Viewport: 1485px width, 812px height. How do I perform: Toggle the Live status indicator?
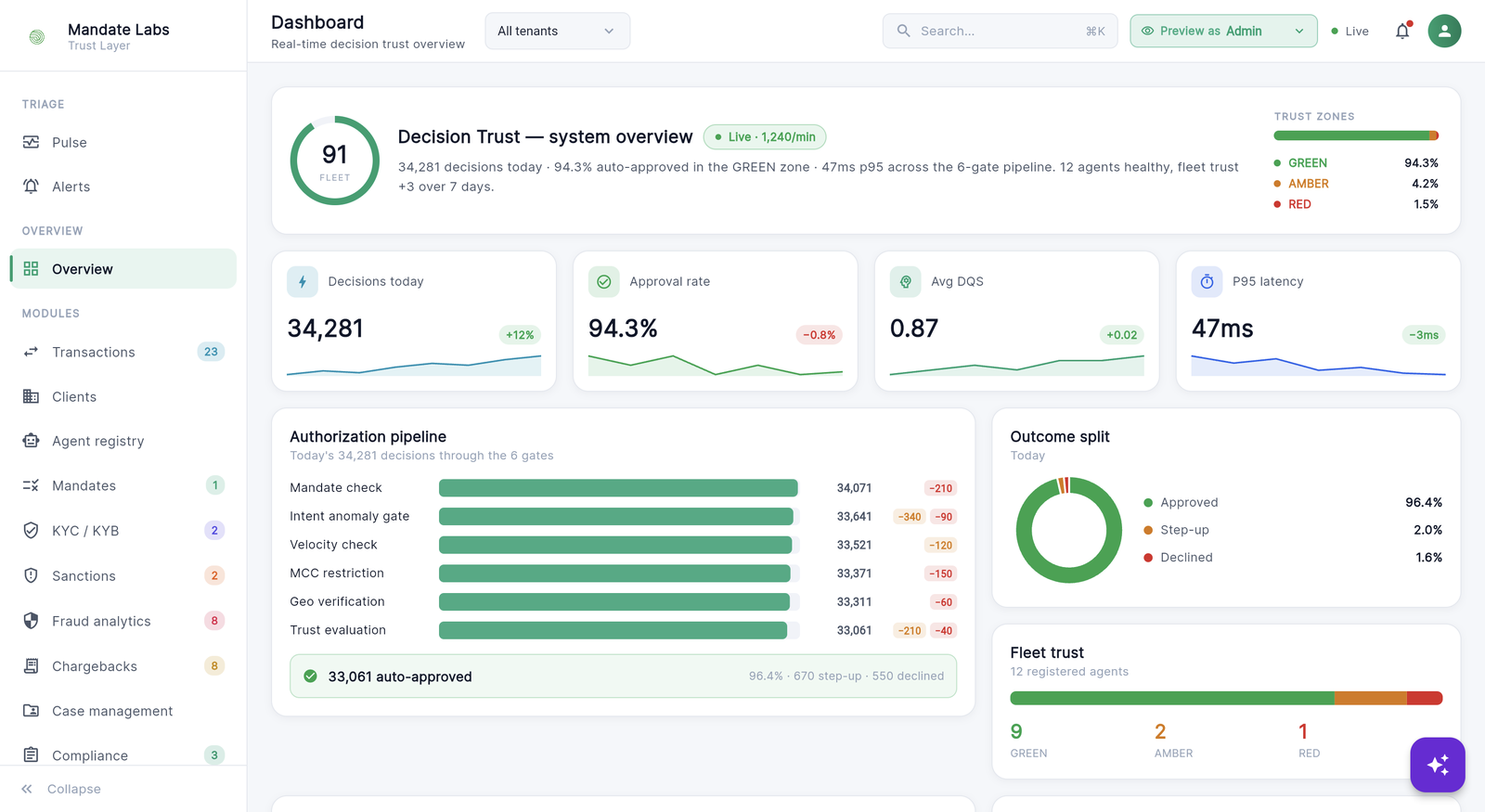1350,31
